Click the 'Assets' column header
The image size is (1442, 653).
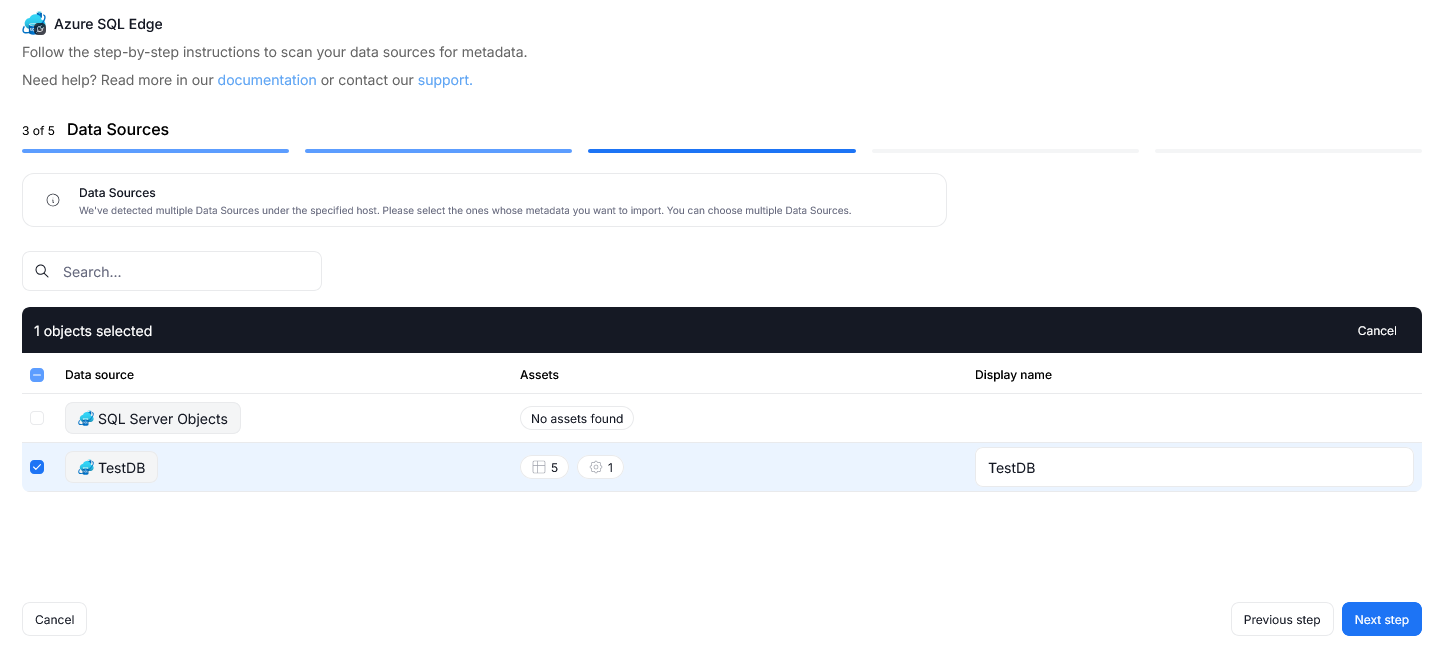point(539,375)
